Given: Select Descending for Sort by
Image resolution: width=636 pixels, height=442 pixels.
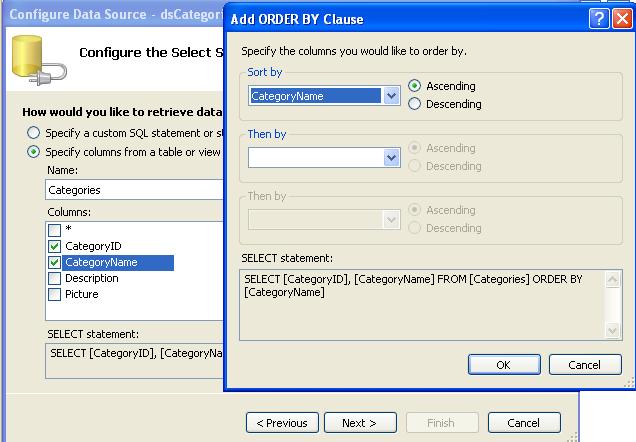Looking at the screenshot, I should click(x=415, y=104).
